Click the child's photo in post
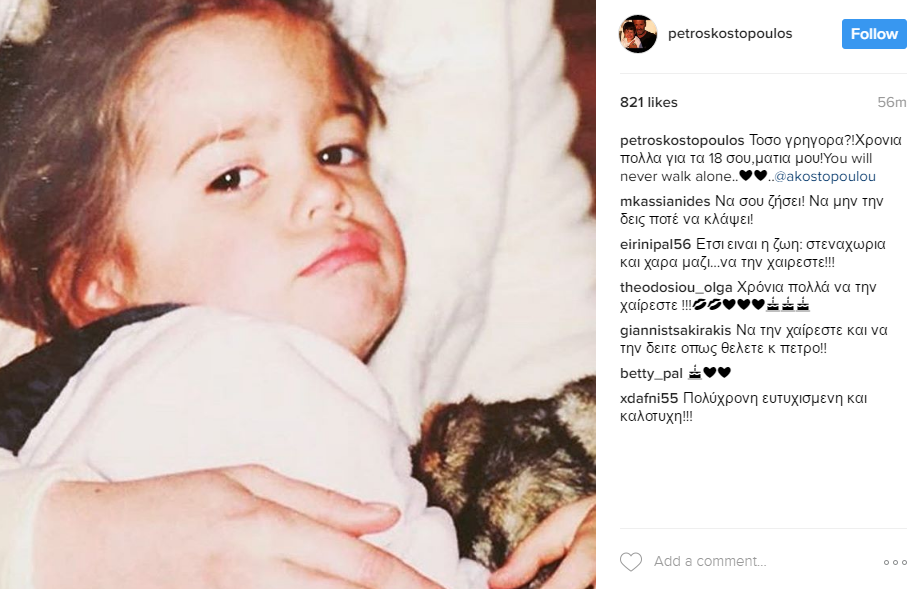Viewport: 923px width, 589px height. [298, 294]
